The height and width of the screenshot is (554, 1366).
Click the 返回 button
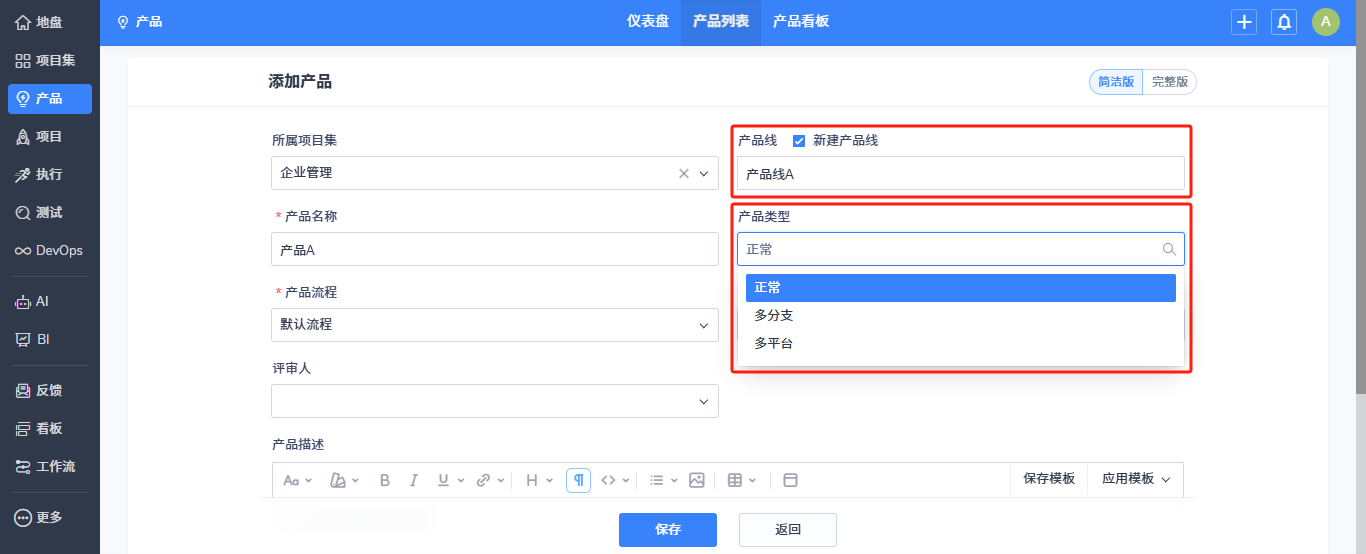tap(787, 530)
